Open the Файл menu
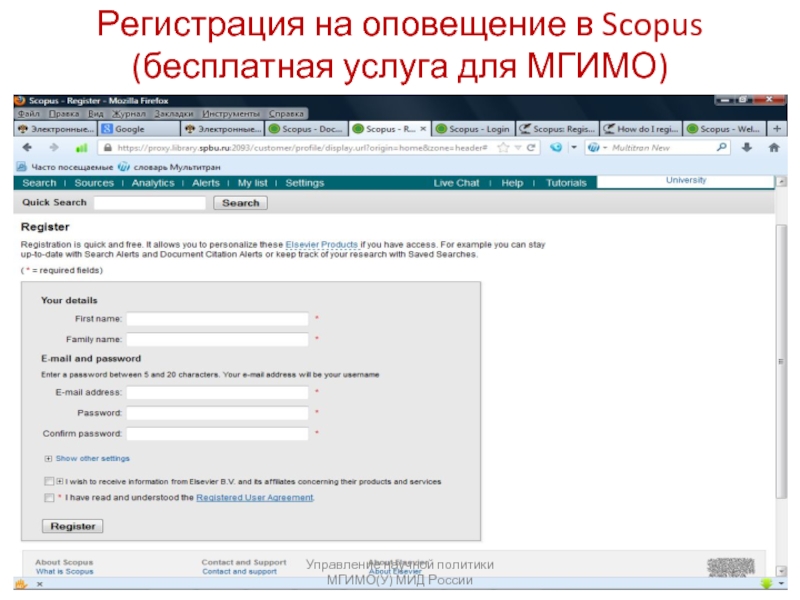 [x=29, y=114]
